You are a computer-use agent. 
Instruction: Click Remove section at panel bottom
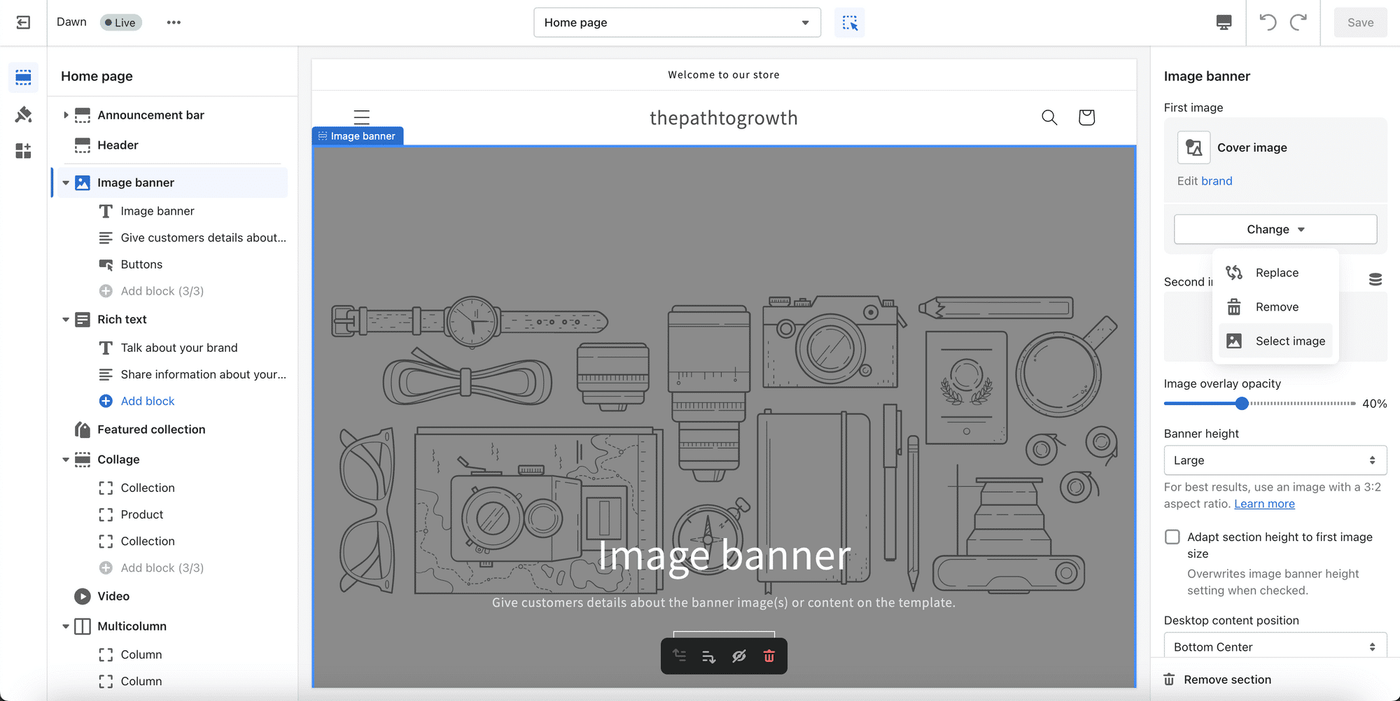(x=1217, y=680)
